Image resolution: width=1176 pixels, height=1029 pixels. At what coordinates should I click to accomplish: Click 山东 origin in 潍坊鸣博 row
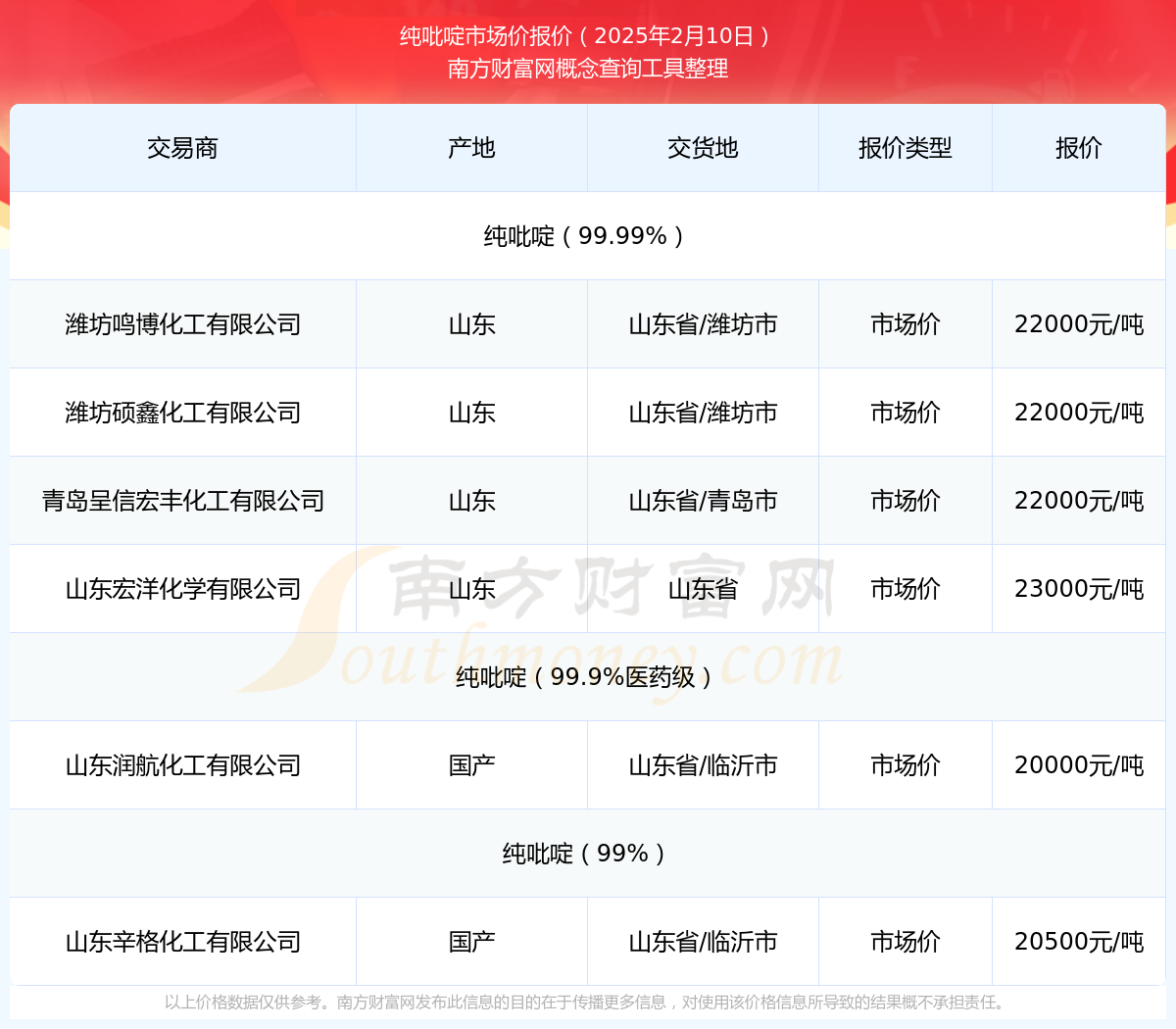471,324
